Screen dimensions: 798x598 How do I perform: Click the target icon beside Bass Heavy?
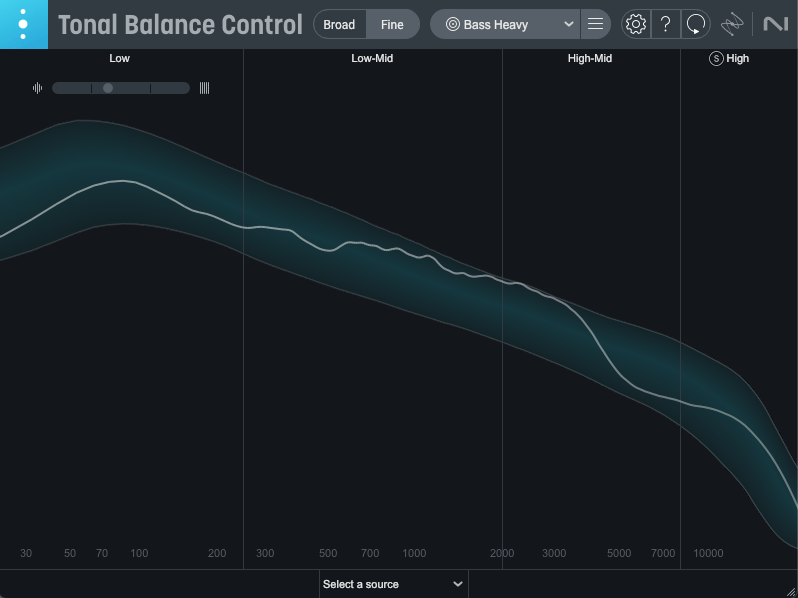452,24
